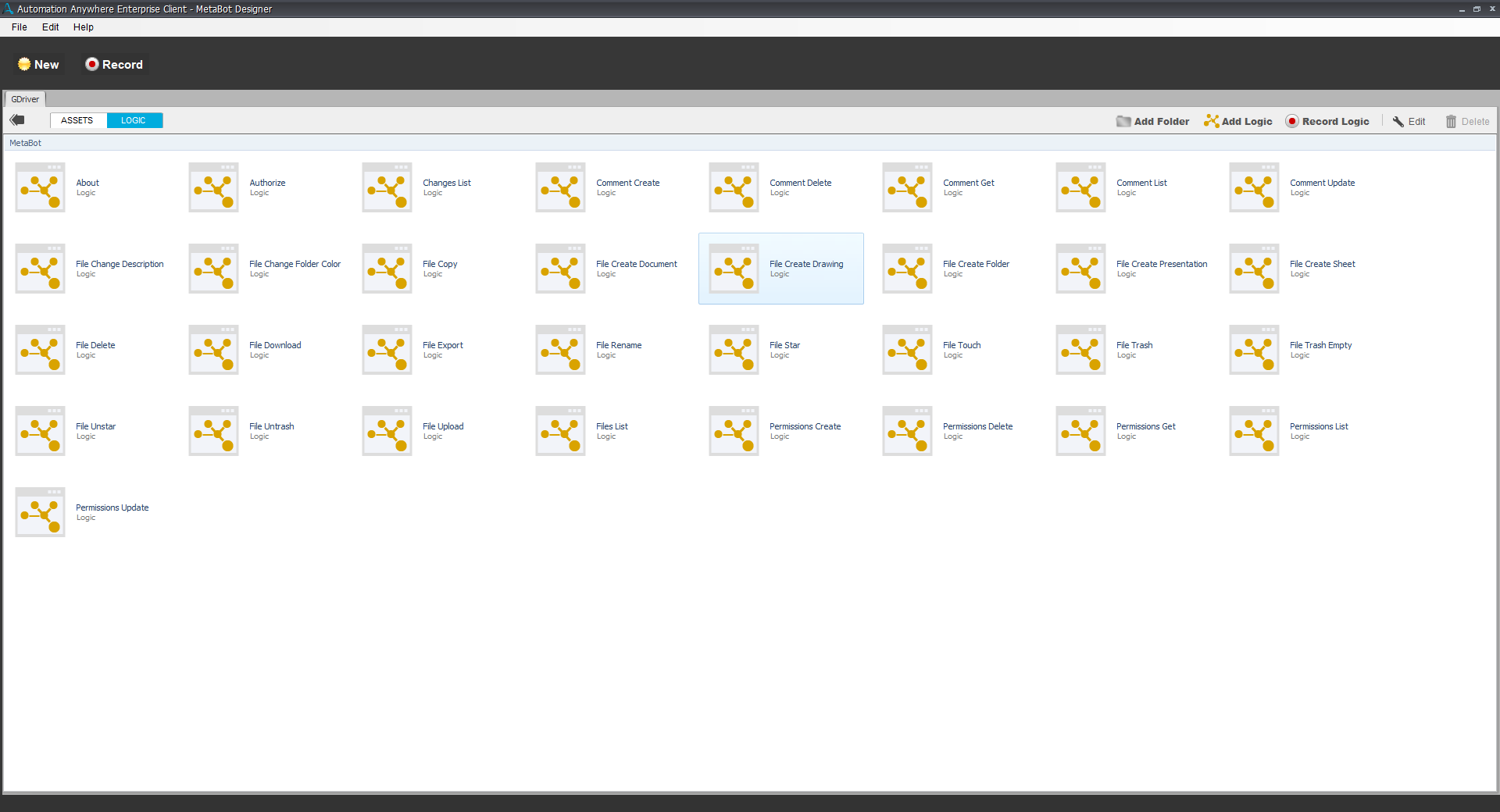
Task: Click the Add Logic button
Action: (1238, 122)
